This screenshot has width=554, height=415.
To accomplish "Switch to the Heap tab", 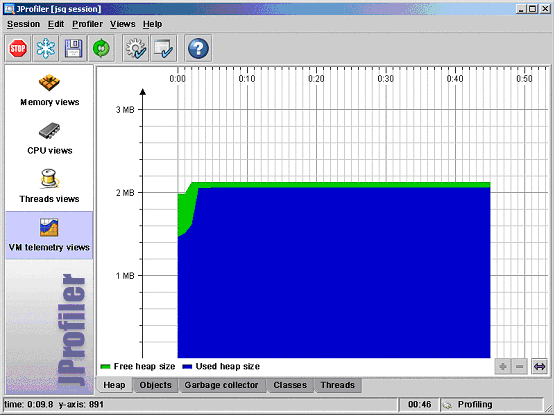I will (x=114, y=385).
